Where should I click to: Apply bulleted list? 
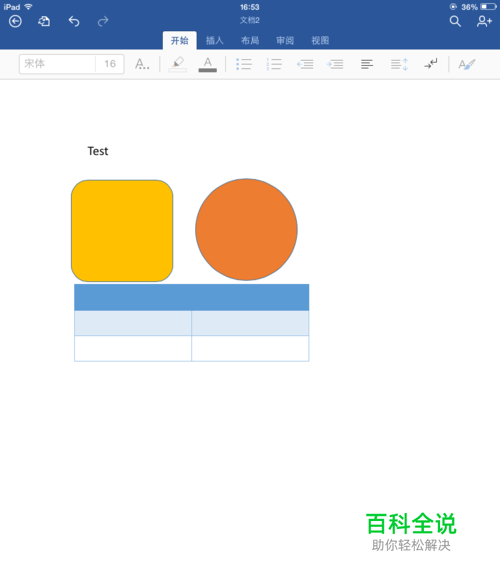244,64
